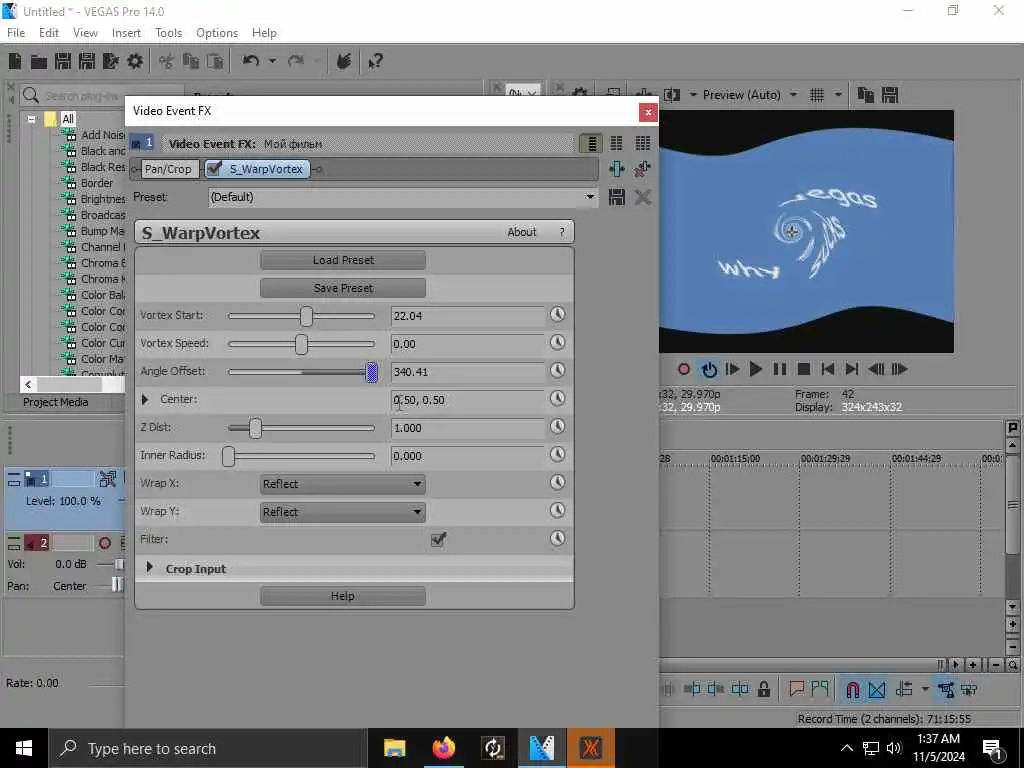This screenshot has height=768, width=1024.
Task: Open the Preview (Auto) quality dropdown
Action: pos(793,95)
